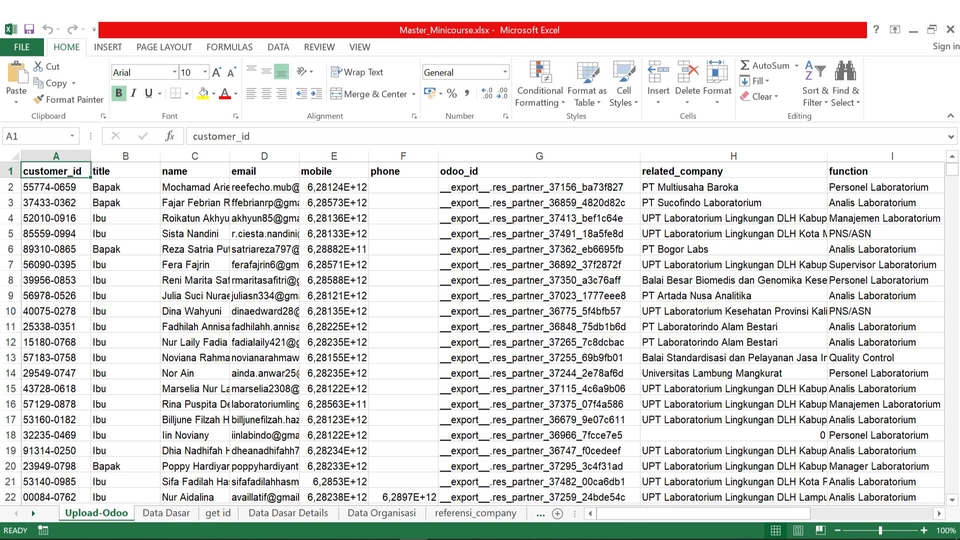960x540 pixels.
Task: Click the Borders icon
Action: (176, 94)
